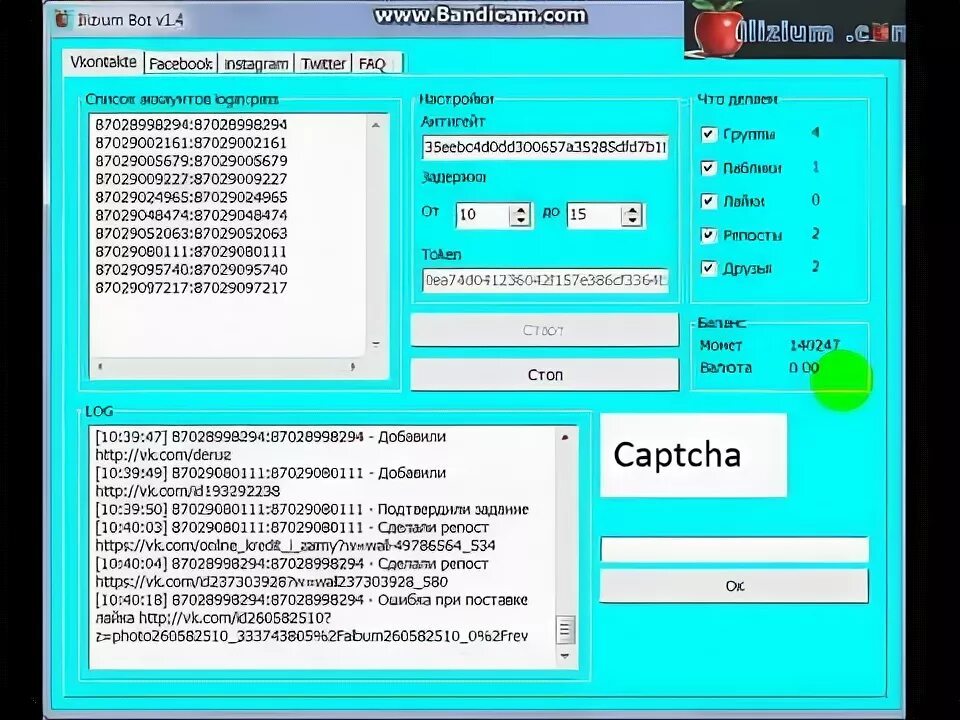The width and height of the screenshot is (960, 720).
Task: Switch to the Vkontakte tab
Action: 103,62
